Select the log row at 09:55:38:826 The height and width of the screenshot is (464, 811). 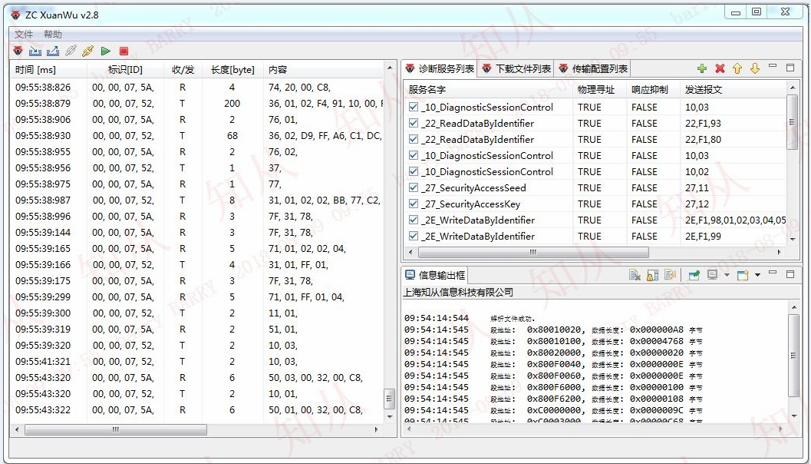[198, 87]
